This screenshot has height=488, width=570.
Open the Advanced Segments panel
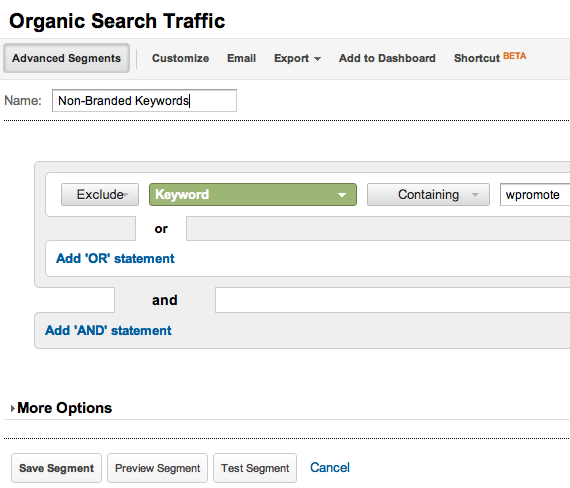67,58
